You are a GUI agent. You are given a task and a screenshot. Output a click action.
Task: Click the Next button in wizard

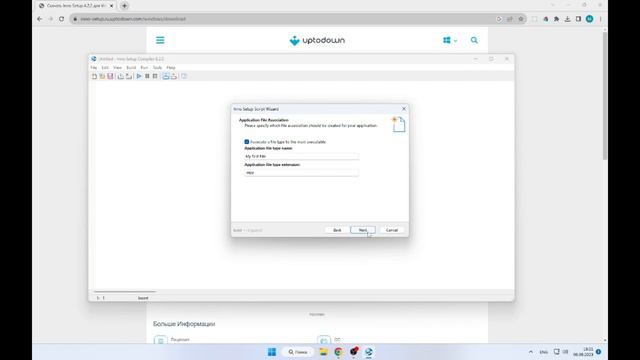click(x=362, y=230)
